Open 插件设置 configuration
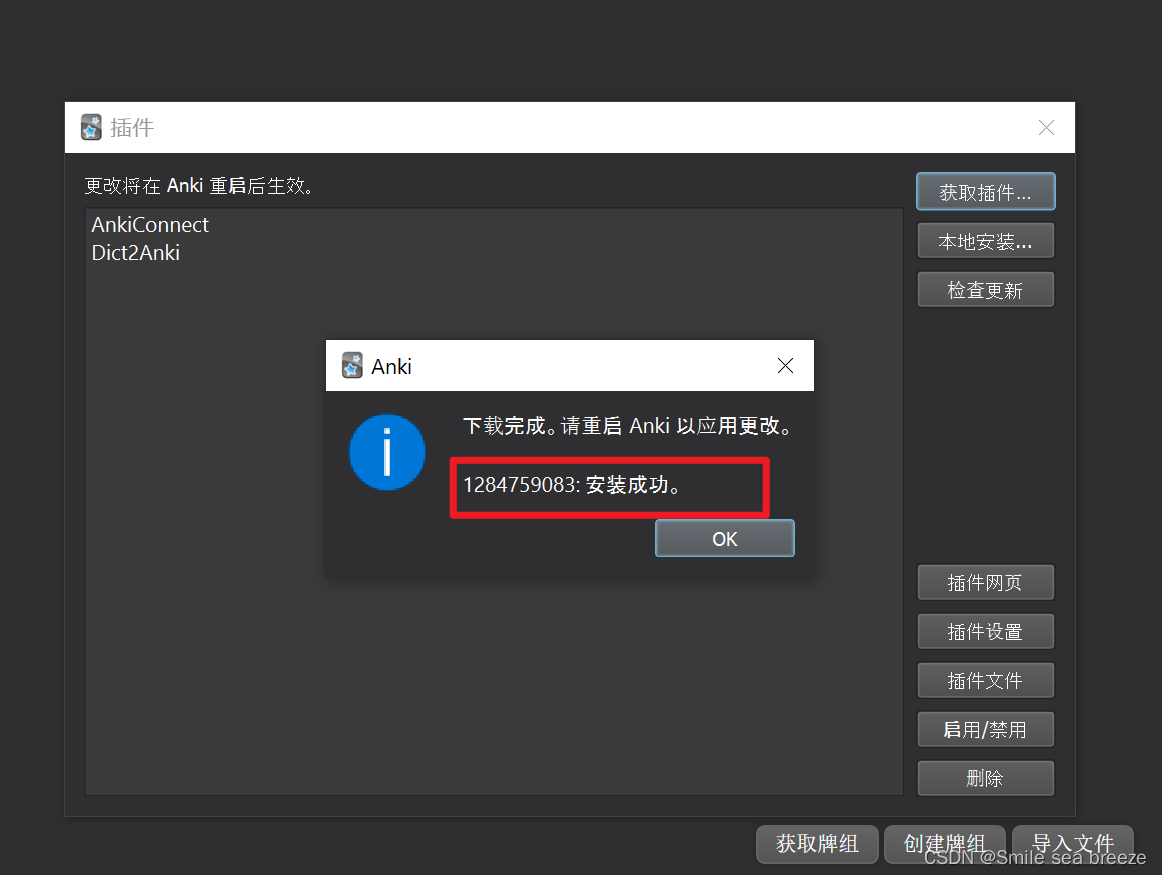Image resolution: width=1162 pixels, height=875 pixels. (985, 631)
